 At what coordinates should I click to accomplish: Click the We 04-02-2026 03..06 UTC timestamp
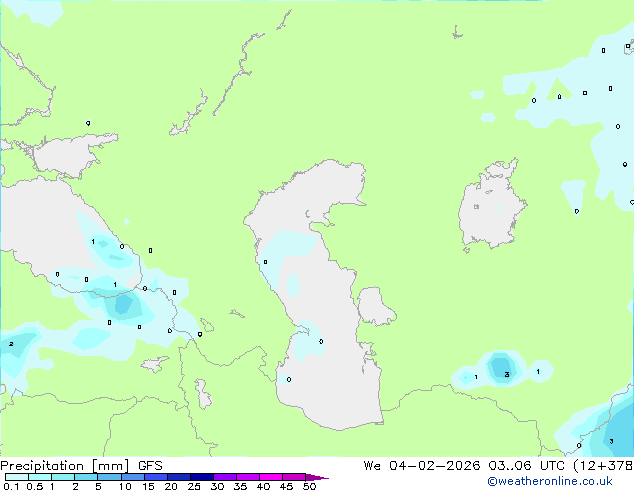pos(464,466)
